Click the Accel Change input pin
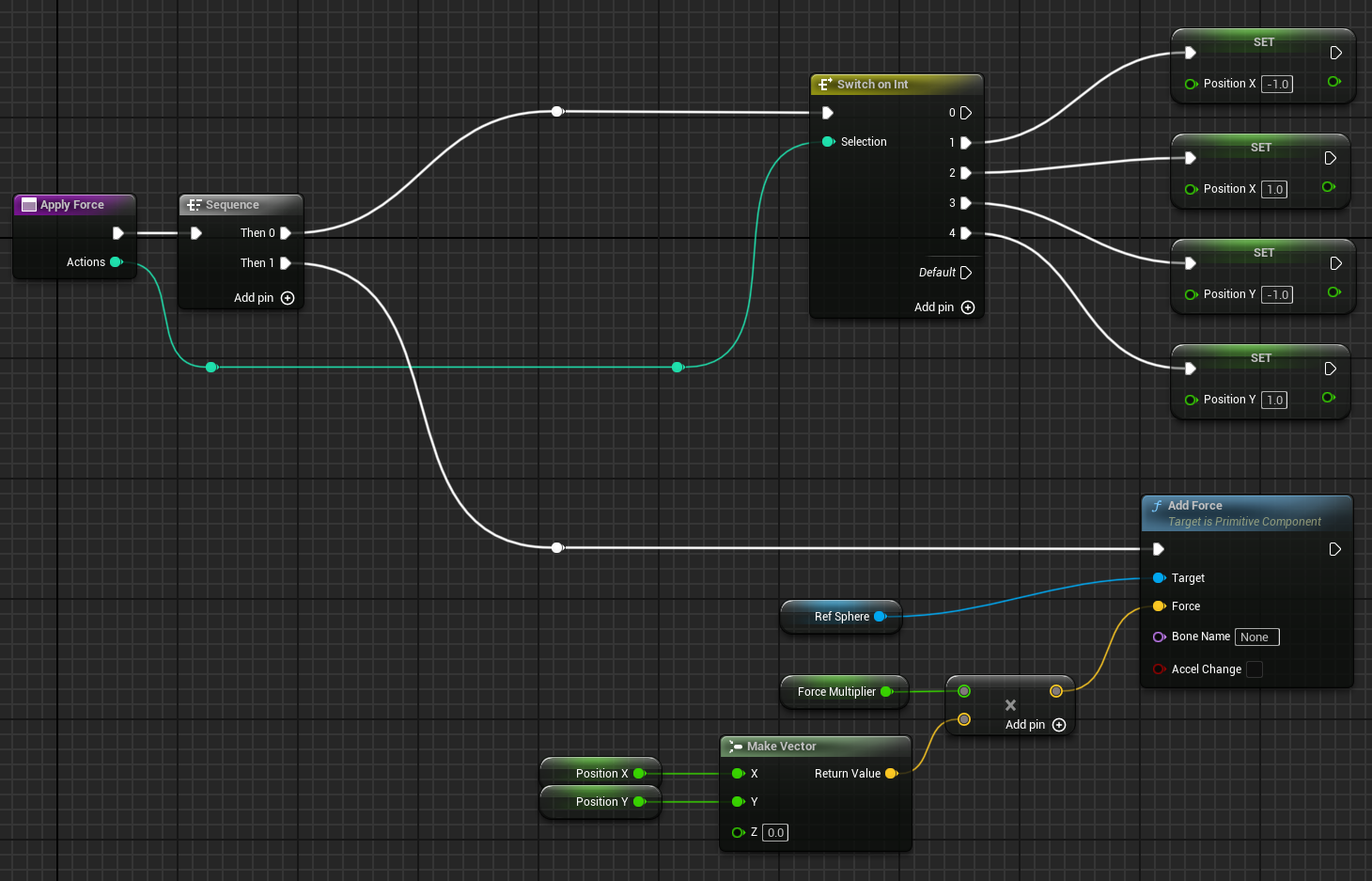Viewport: 1372px width, 881px height. pos(1159,669)
